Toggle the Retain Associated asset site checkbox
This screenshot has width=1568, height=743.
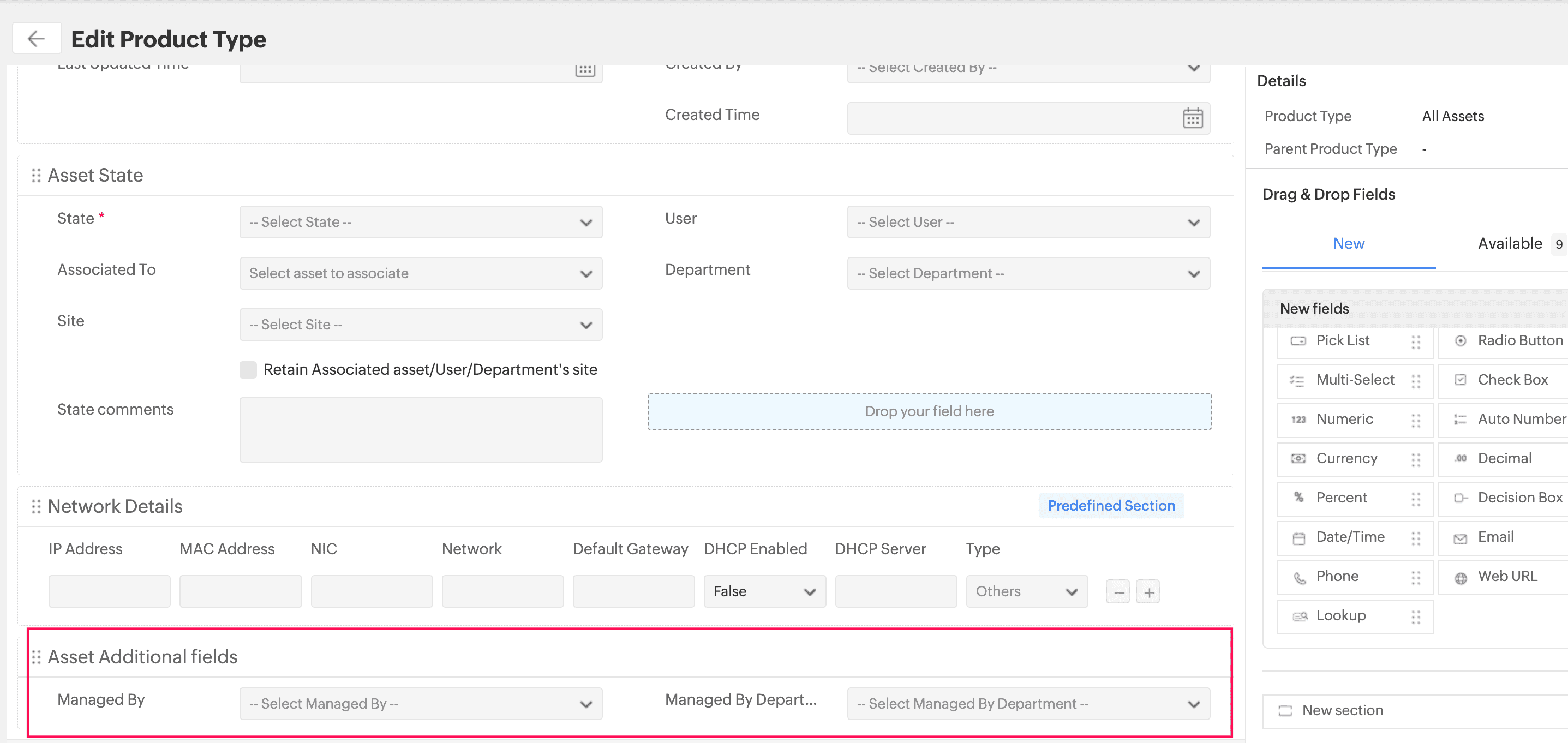click(x=248, y=369)
